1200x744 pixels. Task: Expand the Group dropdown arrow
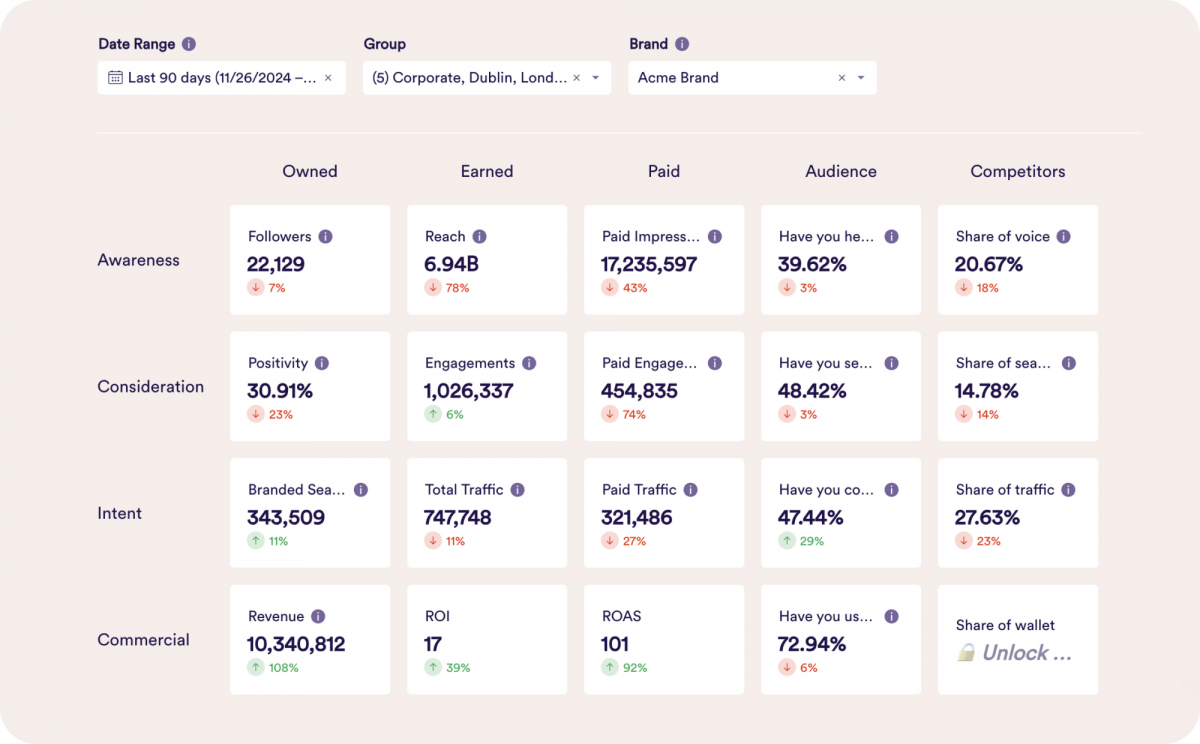(596, 78)
